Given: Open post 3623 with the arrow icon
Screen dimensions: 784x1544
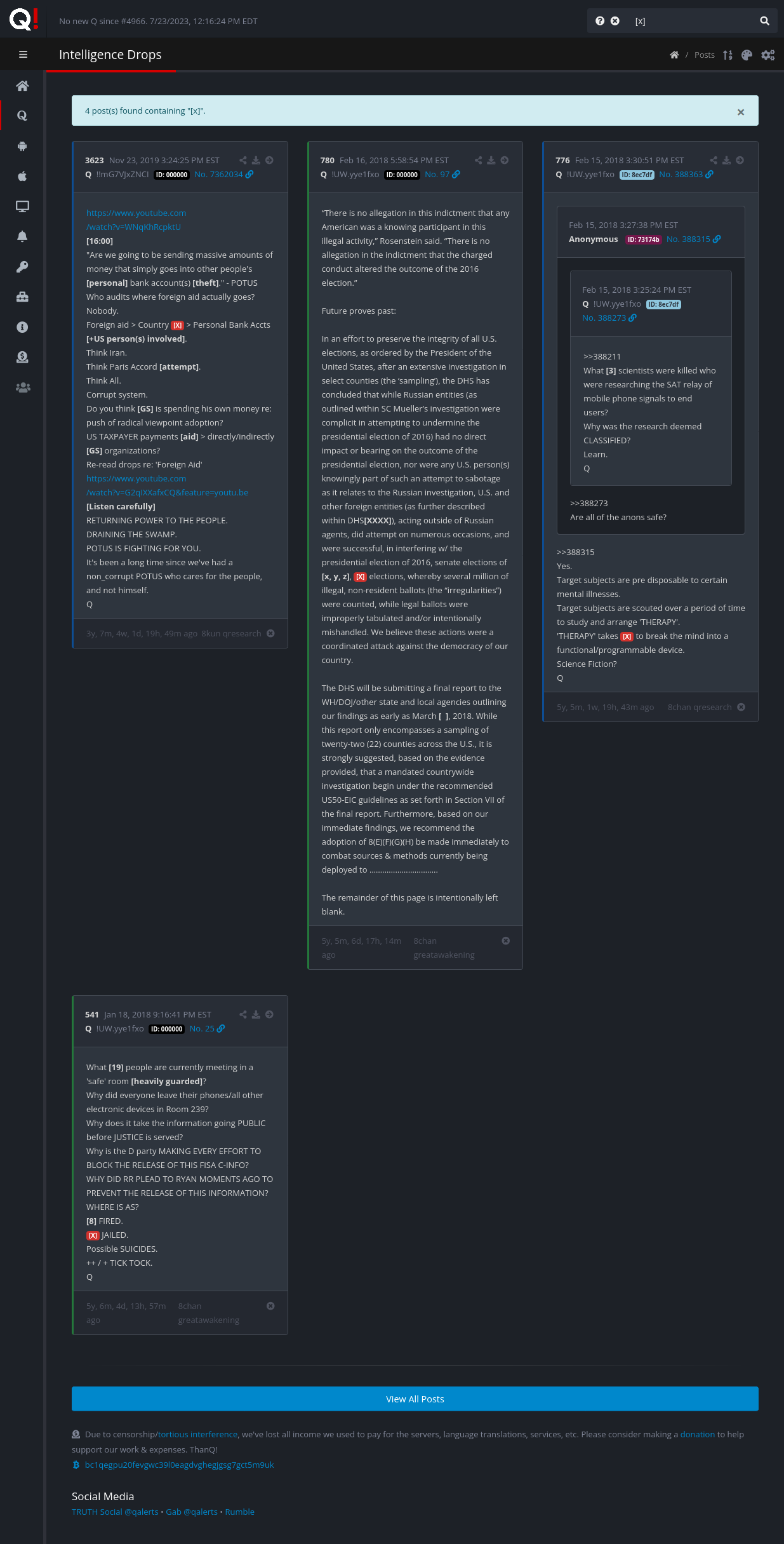Looking at the screenshot, I should [270, 161].
